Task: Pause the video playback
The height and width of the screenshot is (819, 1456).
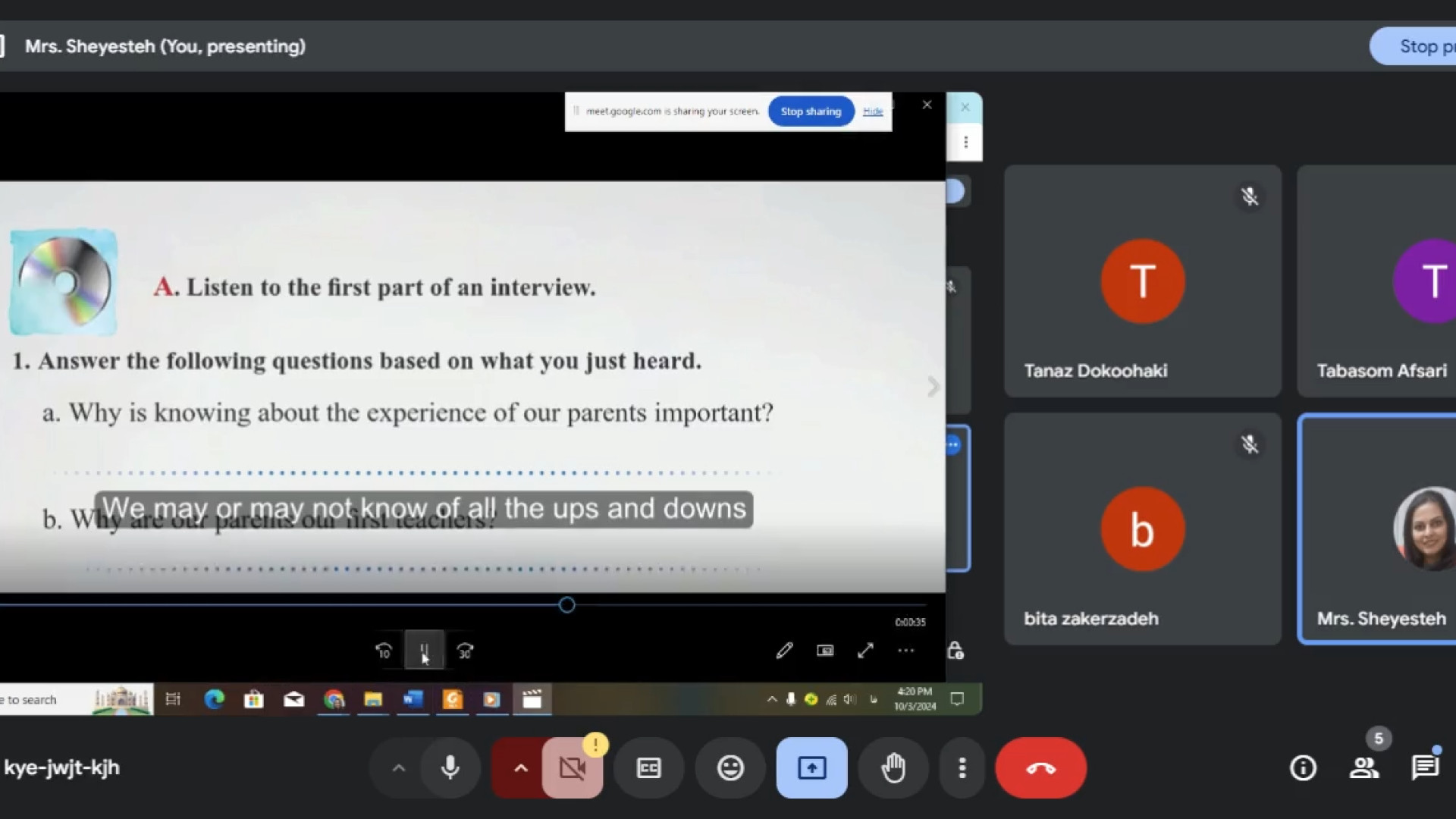Action: tap(424, 651)
